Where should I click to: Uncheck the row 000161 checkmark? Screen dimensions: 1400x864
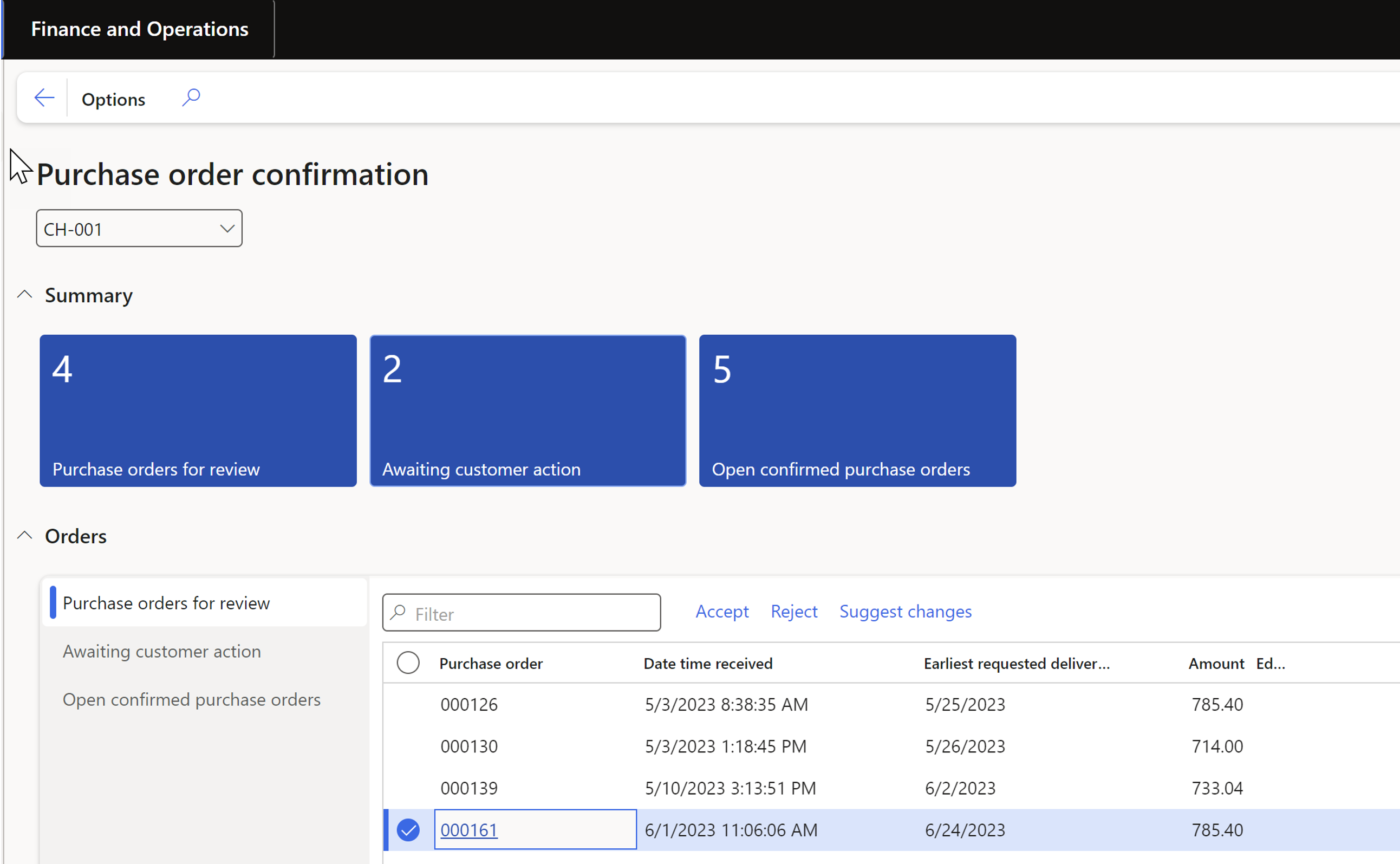tap(408, 830)
